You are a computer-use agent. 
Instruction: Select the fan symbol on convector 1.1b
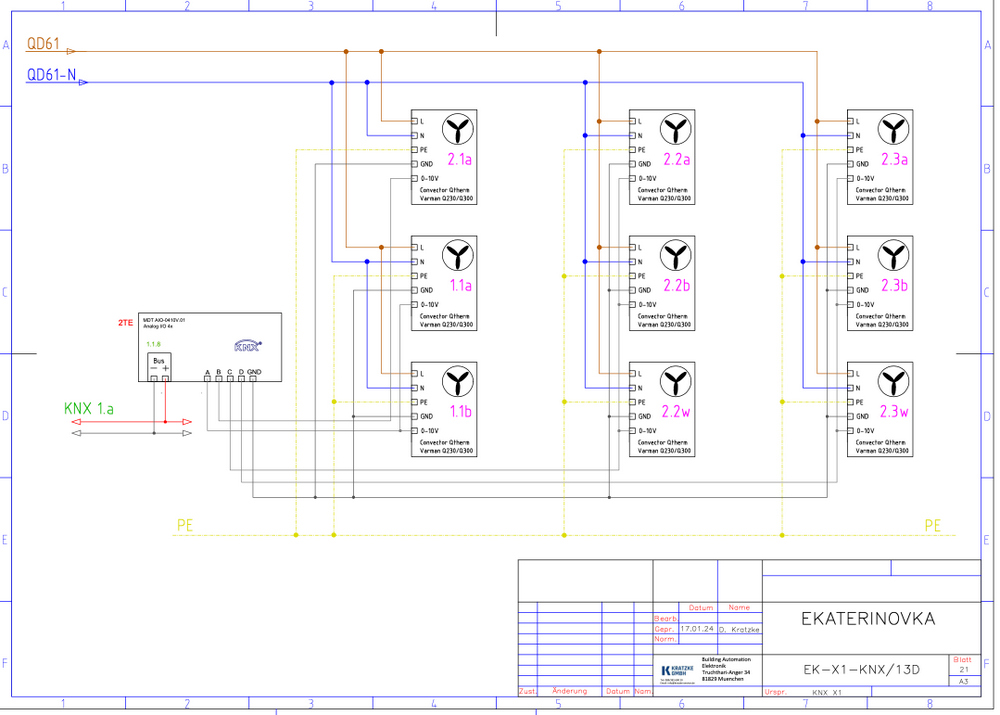tap(458, 381)
